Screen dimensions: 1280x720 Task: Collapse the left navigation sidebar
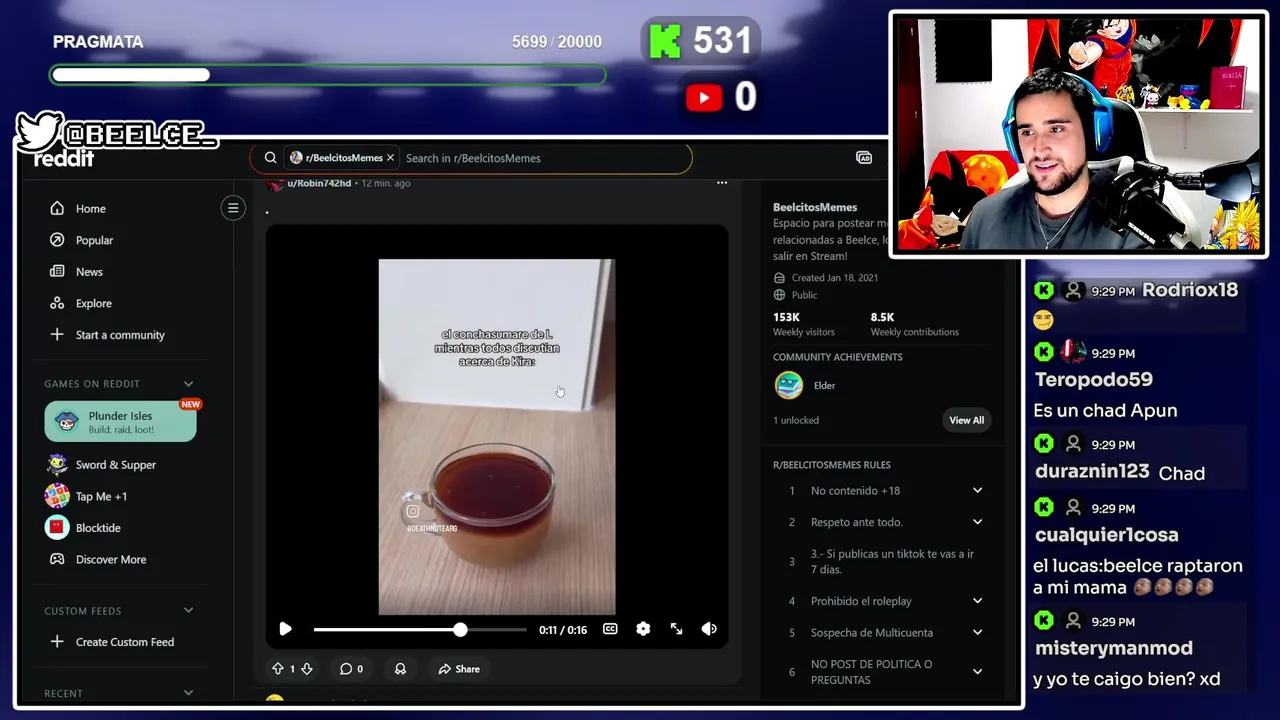click(233, 208)
